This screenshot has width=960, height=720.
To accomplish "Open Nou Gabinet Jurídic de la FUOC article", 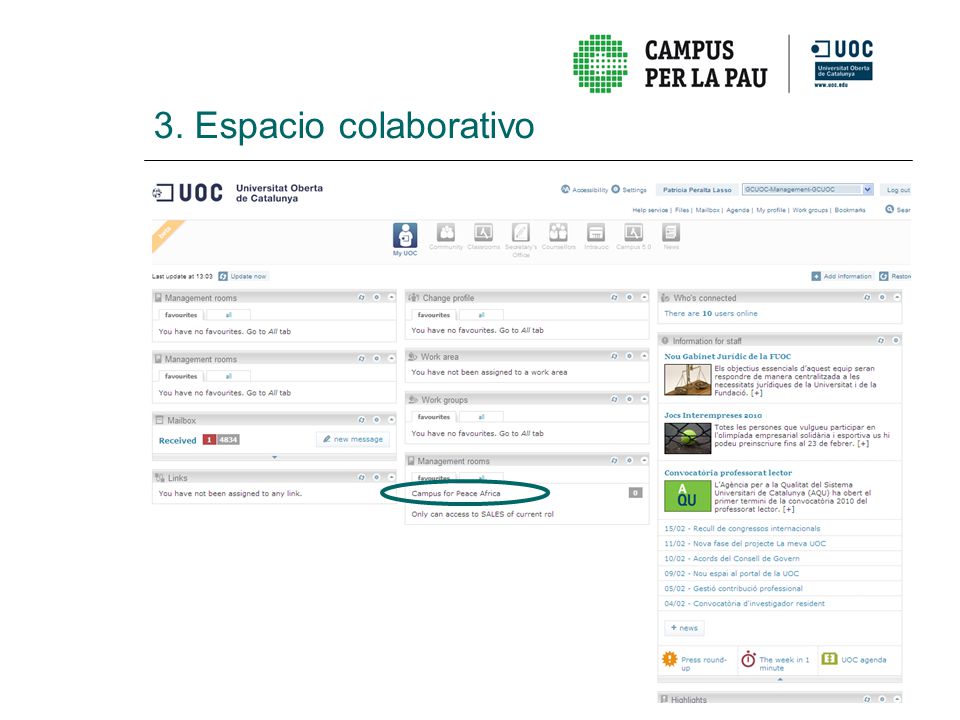I will pyautogui.click(x=727, y=356).
